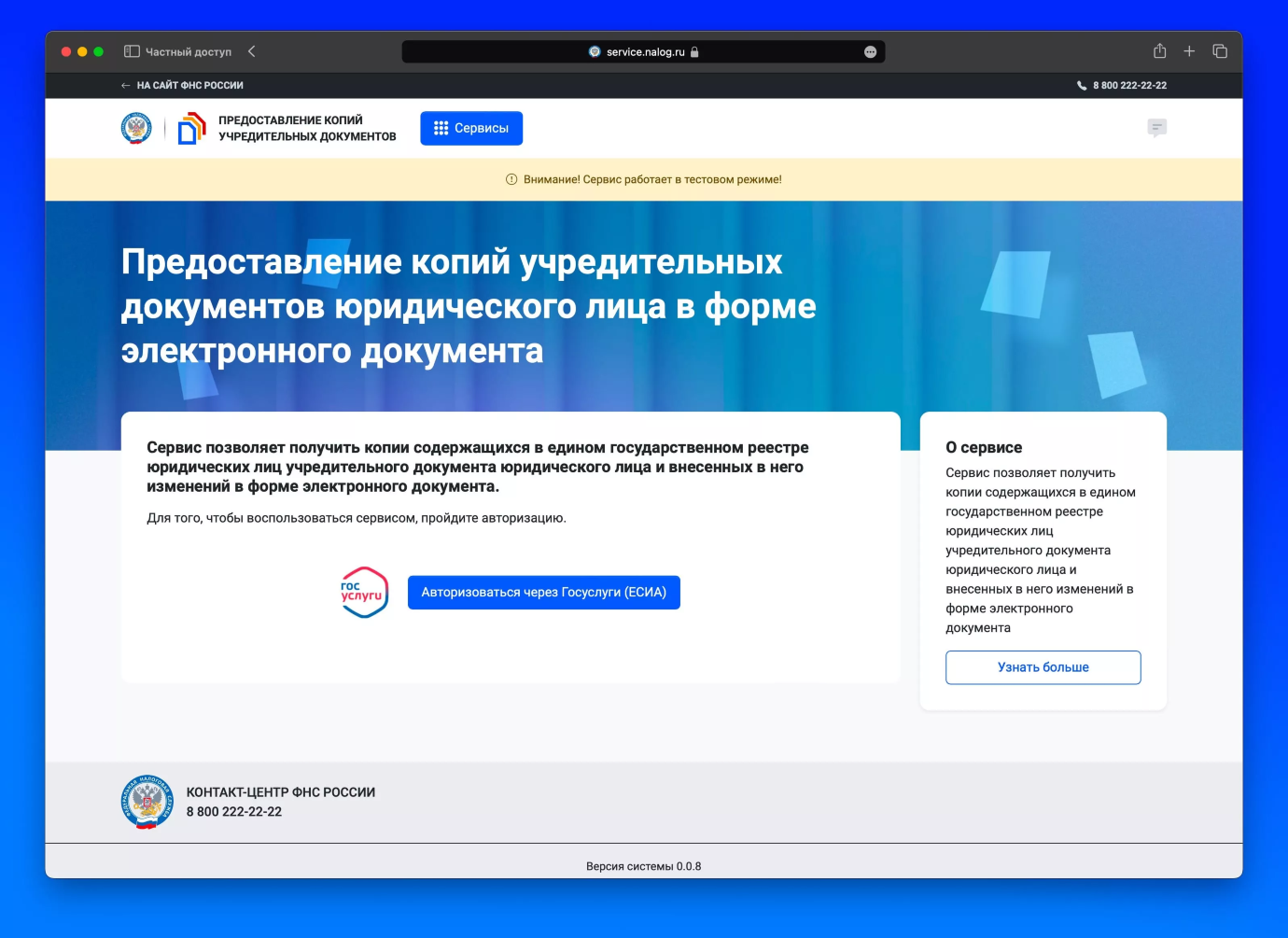Click the phone number in top bar

pyautogui.click(x=1129, y=85)
